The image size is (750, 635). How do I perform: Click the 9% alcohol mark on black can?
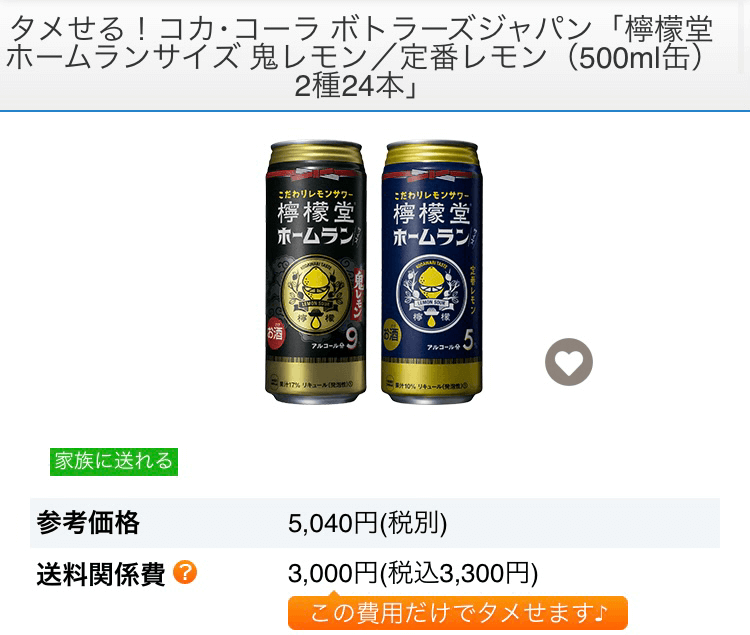(353, 340)
